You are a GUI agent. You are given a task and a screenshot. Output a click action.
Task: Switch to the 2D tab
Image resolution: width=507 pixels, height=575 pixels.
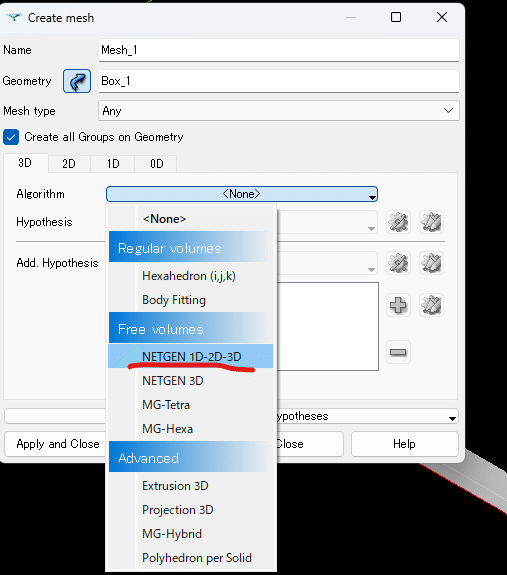click(x=69, y=164)
